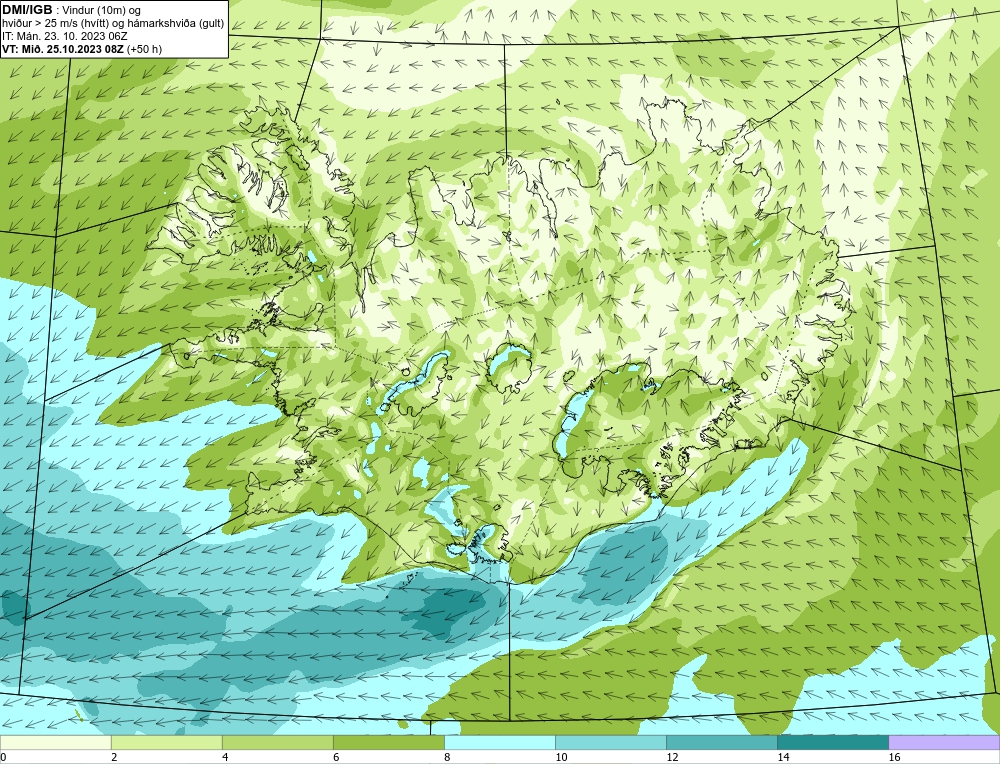Screen dimensions: 1000x764
Task: Click the 14–16 m/s dark teal swatch
Action: pyautogui.click(x=832, y=742)
